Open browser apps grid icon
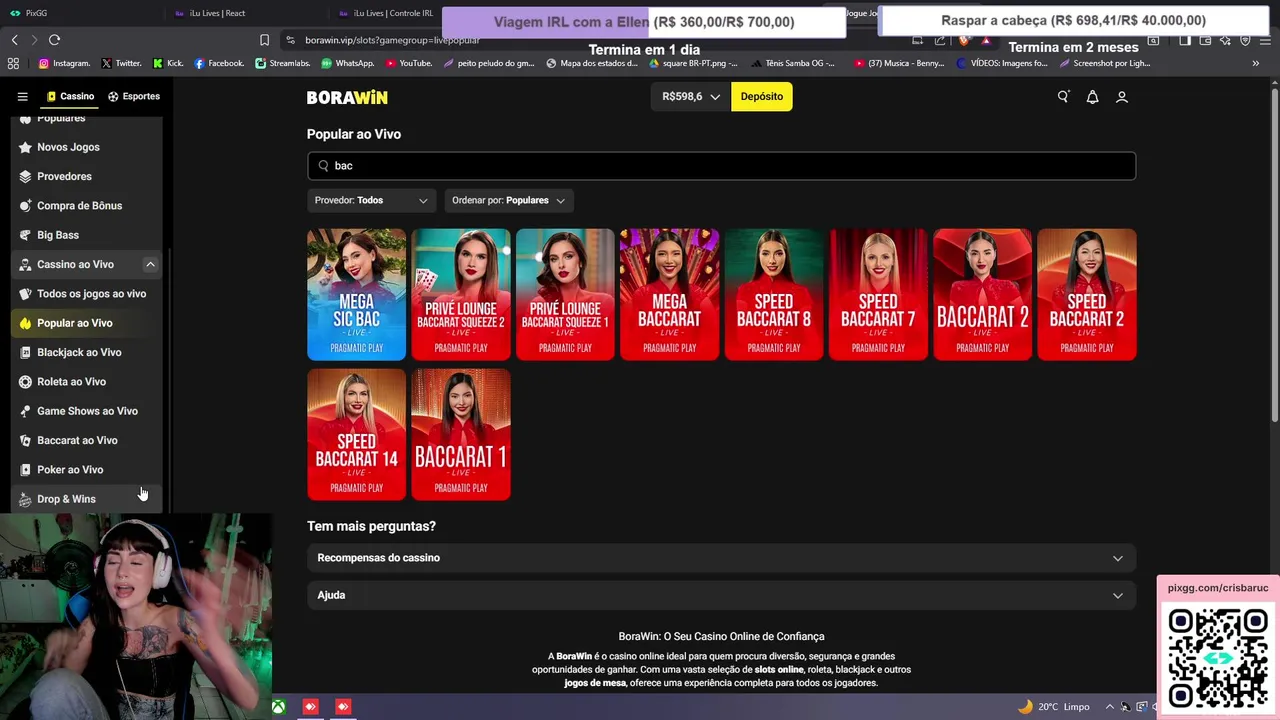The width and height of the screenshot is (1280, 720). click(13, 63)
